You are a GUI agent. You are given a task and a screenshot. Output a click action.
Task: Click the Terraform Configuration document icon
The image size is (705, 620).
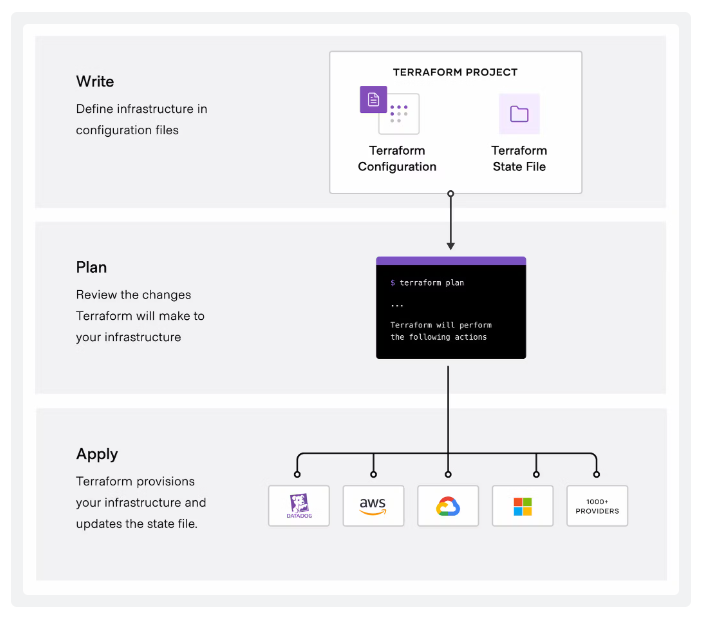373,99
